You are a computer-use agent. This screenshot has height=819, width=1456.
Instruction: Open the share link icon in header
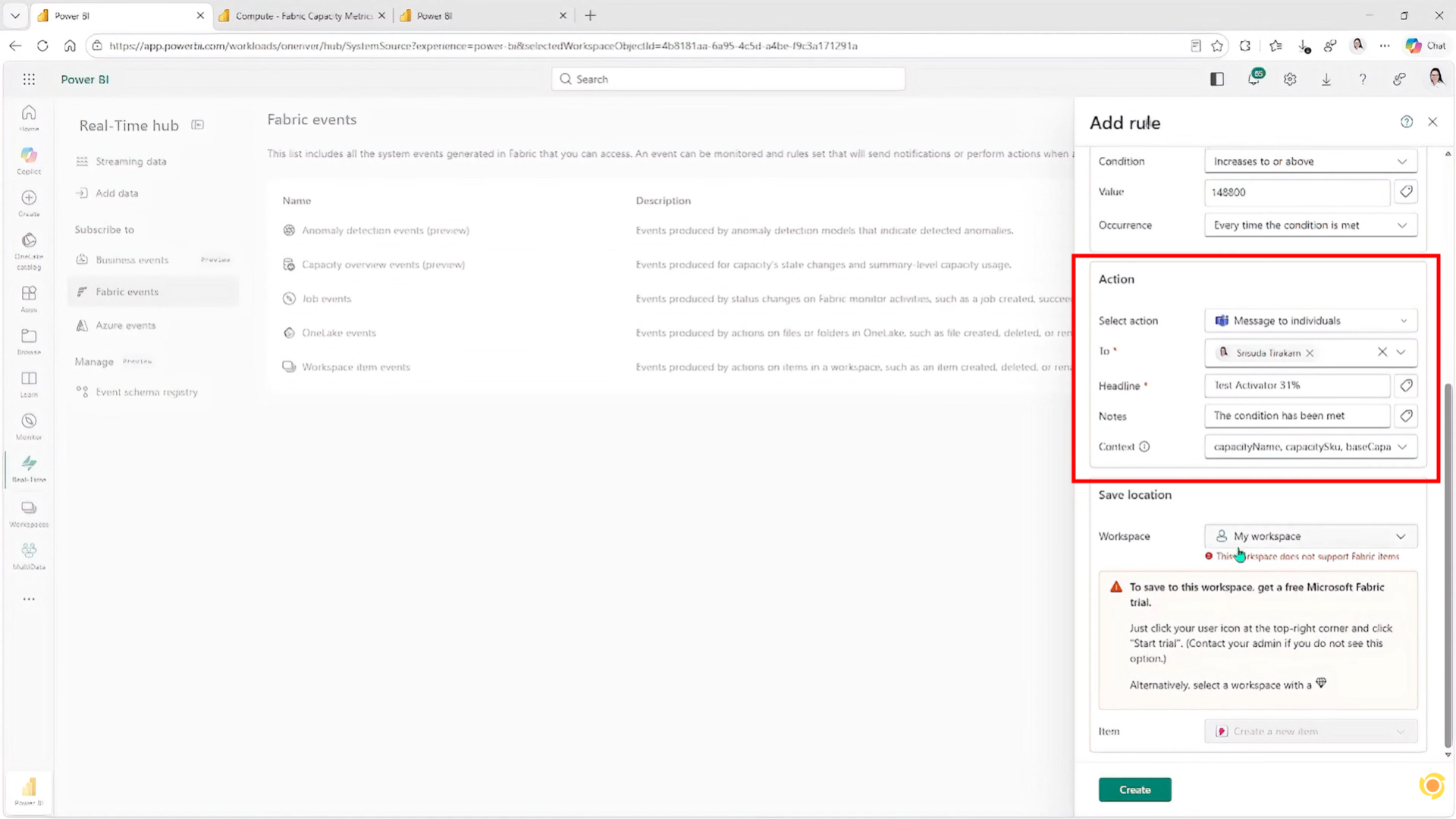pos(1399,79)
